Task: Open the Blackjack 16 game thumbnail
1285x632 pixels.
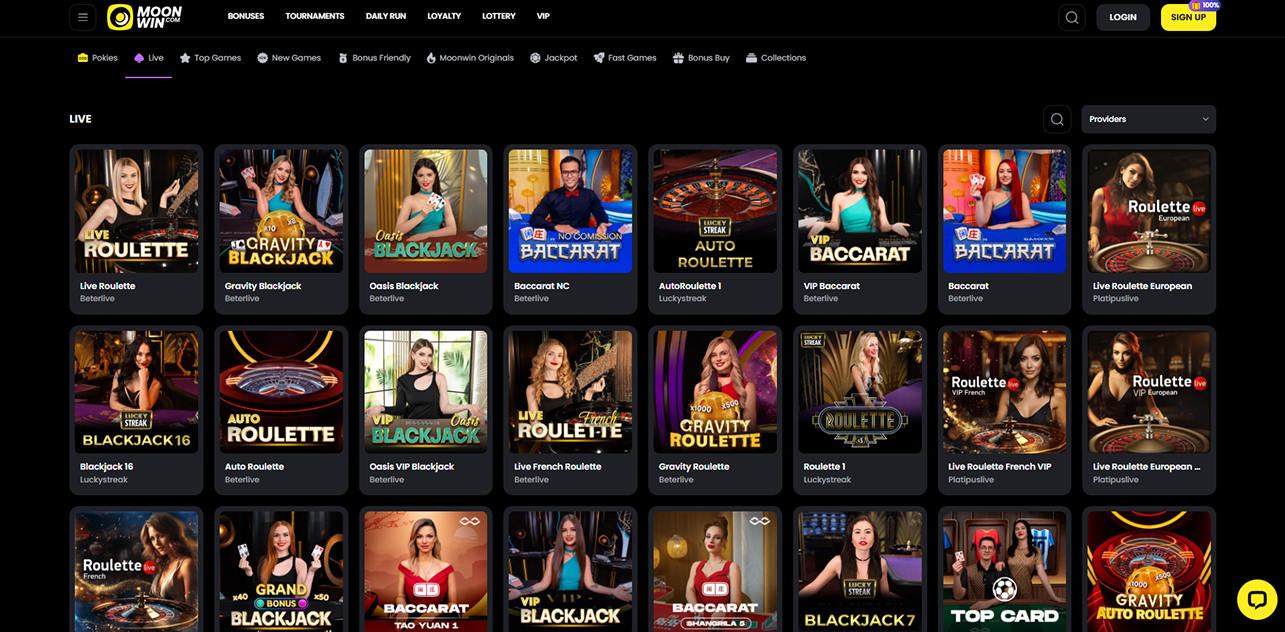Action: pyautogui.click(x=136, y=392)
